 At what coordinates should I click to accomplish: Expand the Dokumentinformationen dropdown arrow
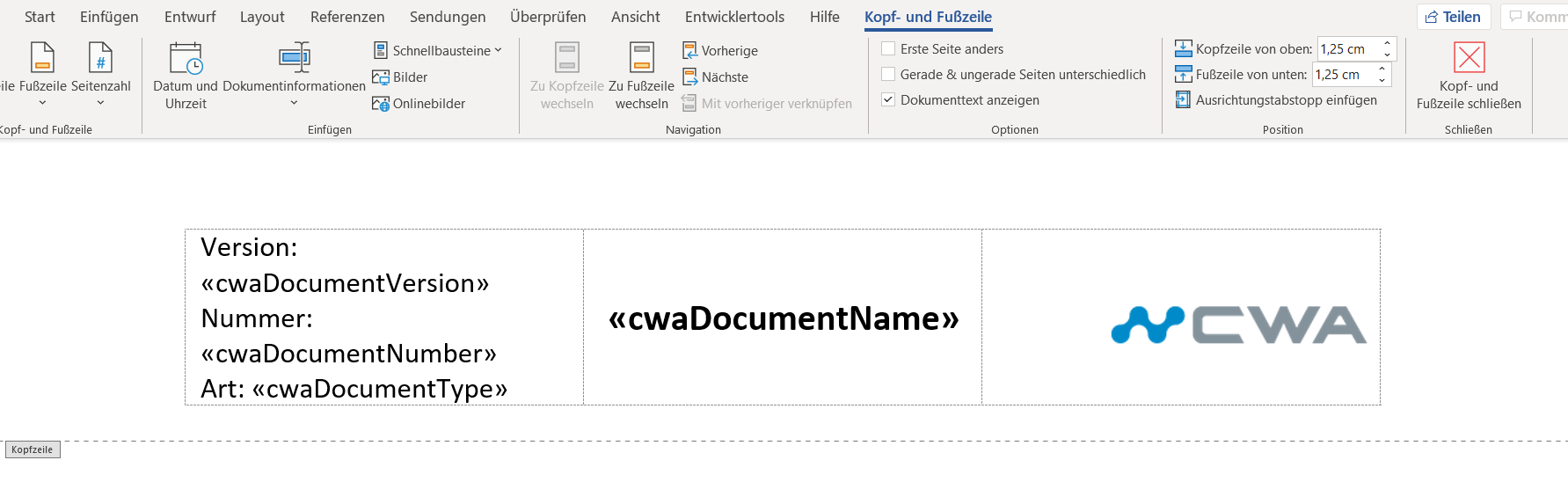[294, 103]
